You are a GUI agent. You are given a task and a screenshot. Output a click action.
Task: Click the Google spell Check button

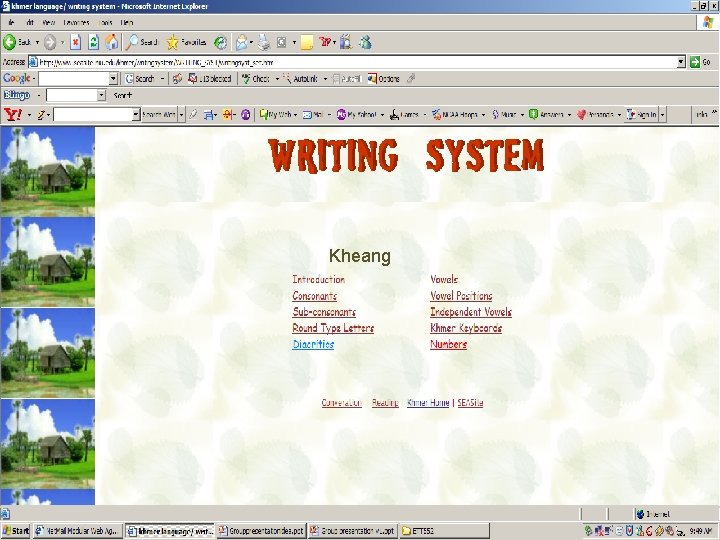(256, 79)
